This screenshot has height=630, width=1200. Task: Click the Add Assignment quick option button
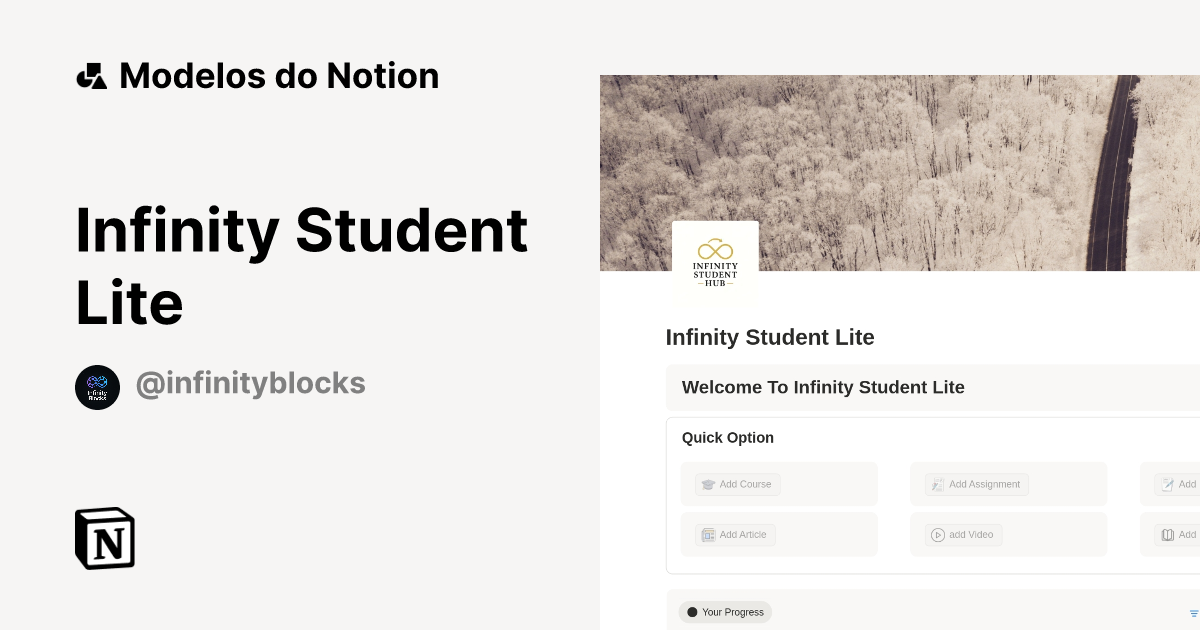pos(976,484)
